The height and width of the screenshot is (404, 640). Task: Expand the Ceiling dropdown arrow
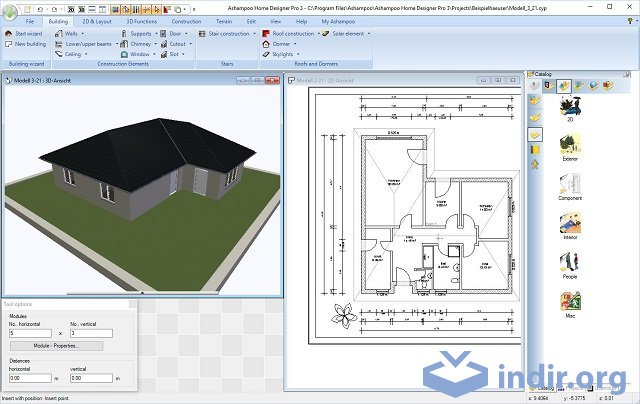point(86,54)
